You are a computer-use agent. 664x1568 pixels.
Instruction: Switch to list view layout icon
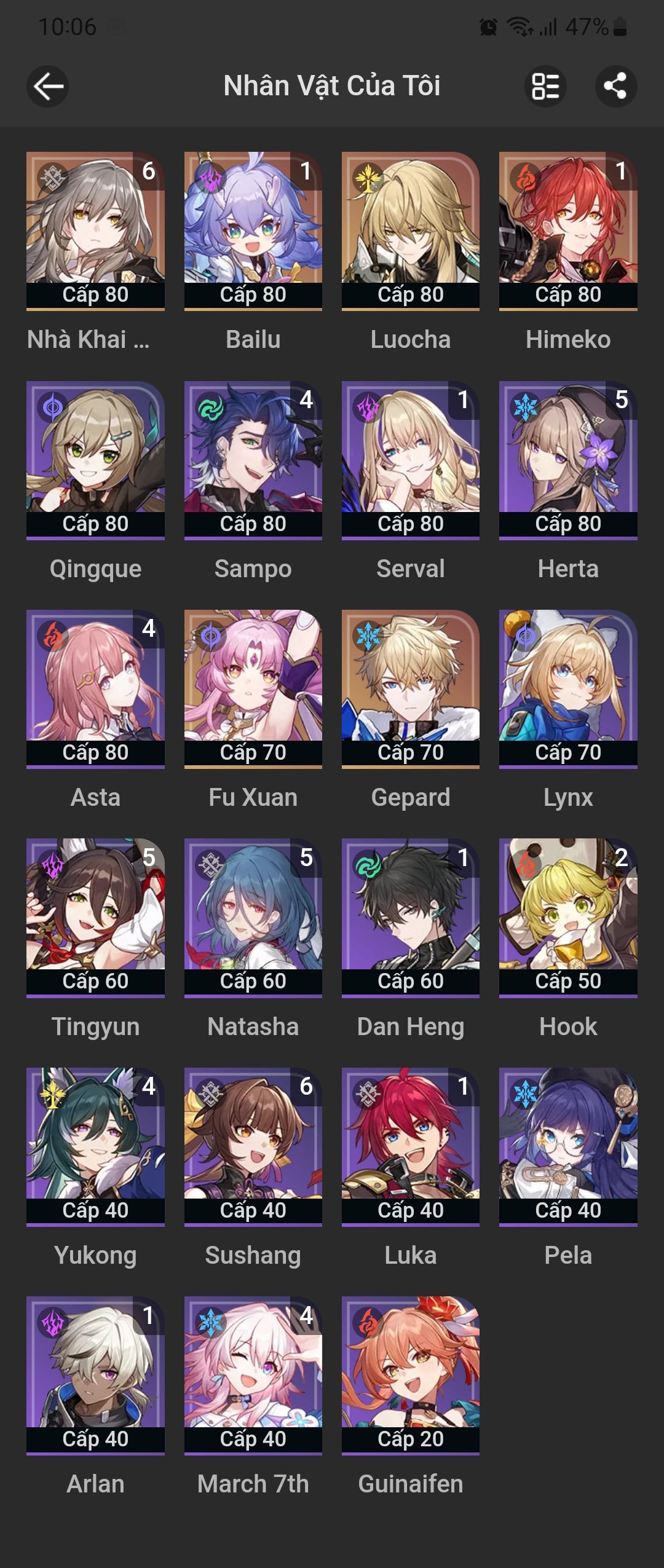tap(545, 86)
